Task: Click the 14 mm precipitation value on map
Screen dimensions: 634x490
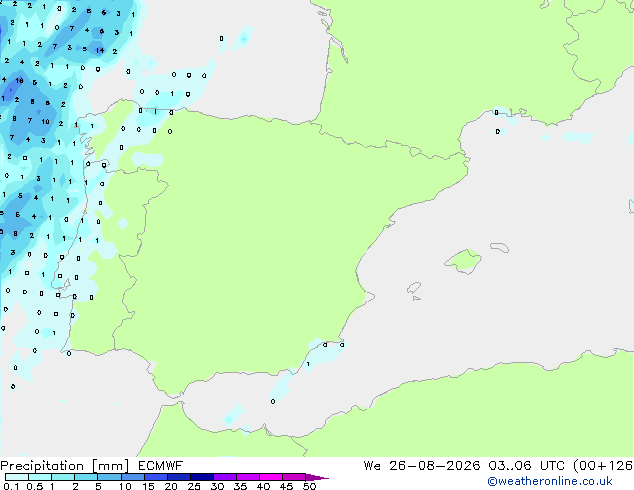Action: [100, 51]
